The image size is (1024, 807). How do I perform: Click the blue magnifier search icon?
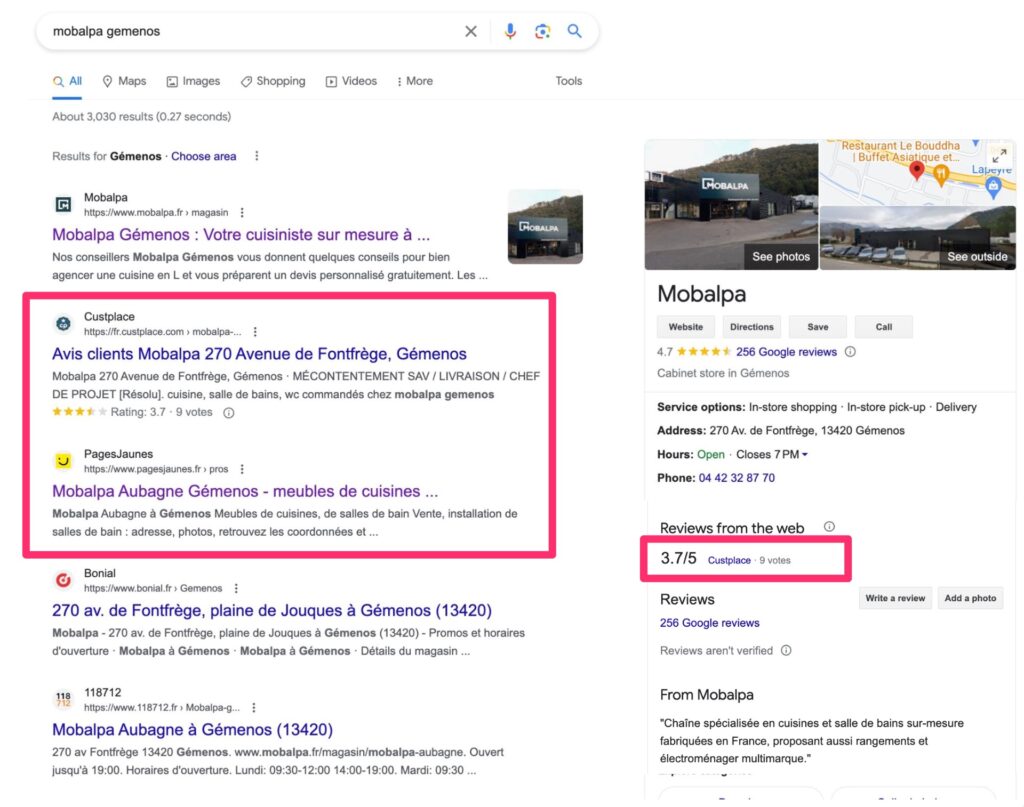[x=575, y=31]
